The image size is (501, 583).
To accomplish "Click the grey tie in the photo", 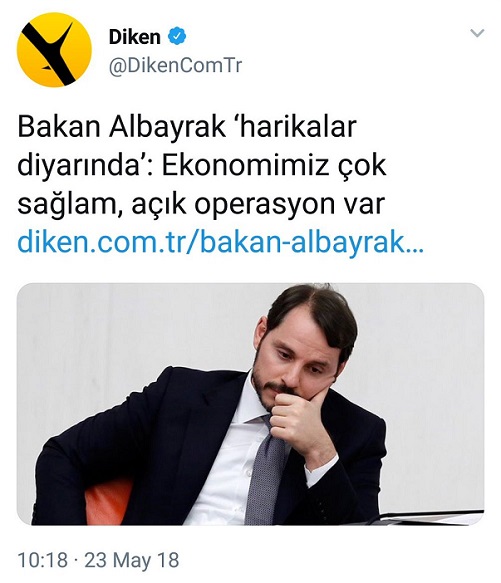I will (265, 470).
